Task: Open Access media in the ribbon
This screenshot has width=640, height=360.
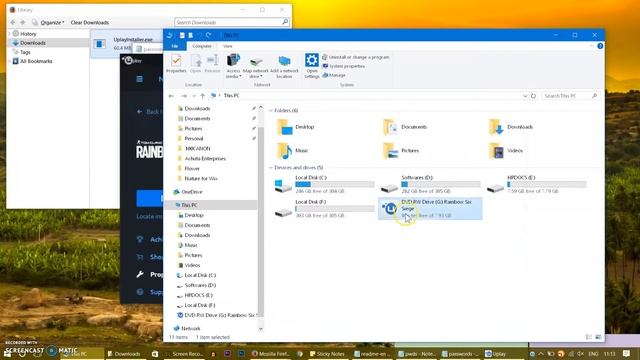Action: pos(233,66)
